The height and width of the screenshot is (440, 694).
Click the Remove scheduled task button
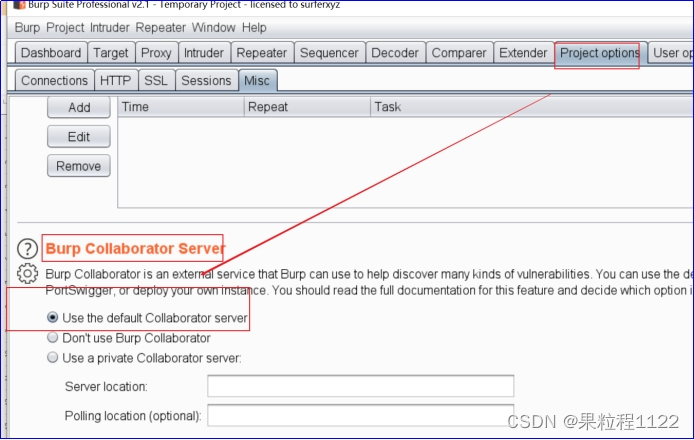point(79,166)
